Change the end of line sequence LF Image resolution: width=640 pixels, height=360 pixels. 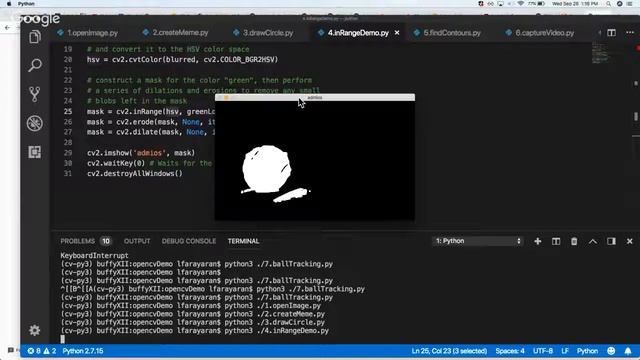point(565,351)
